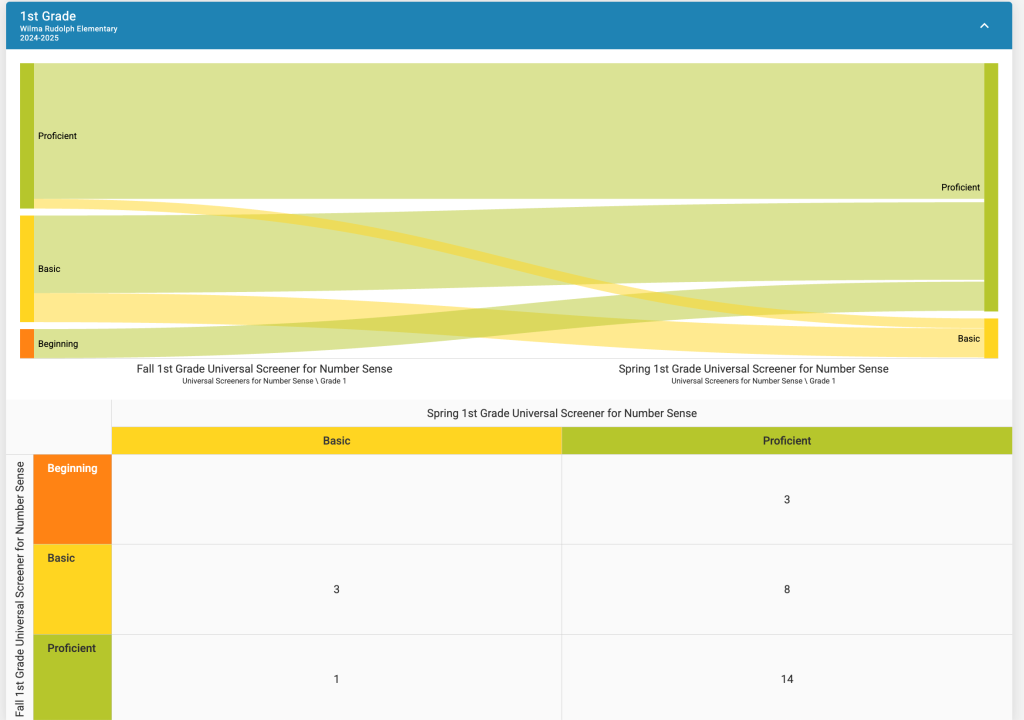Screen dimensions: 1024x720
Task: Select the yellow 'Basic' row header
Action: pyautogui.click(x=72, y=589)
